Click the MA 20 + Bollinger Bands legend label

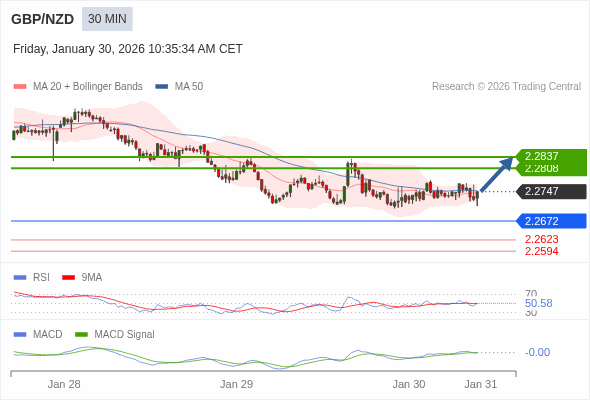[x=88, y=87]
